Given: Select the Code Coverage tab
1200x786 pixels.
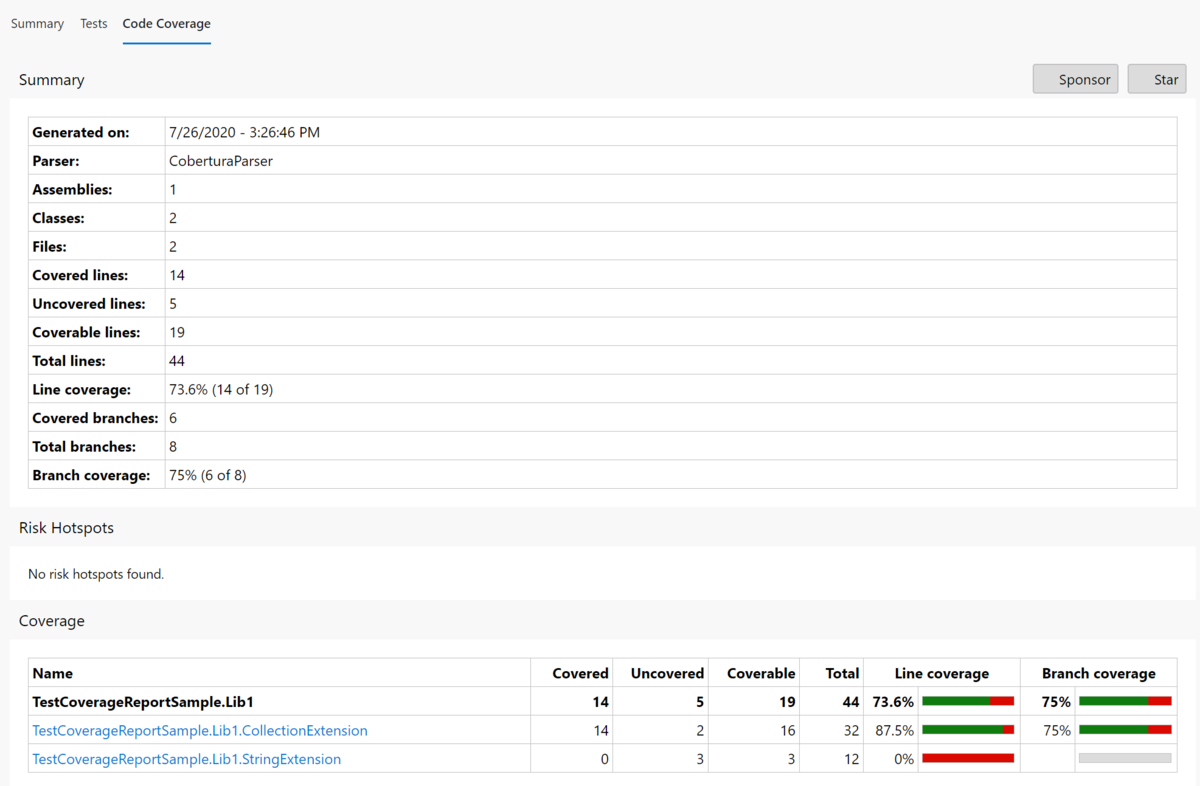Looking at the screenshot, I should click(x=167, y=23).
